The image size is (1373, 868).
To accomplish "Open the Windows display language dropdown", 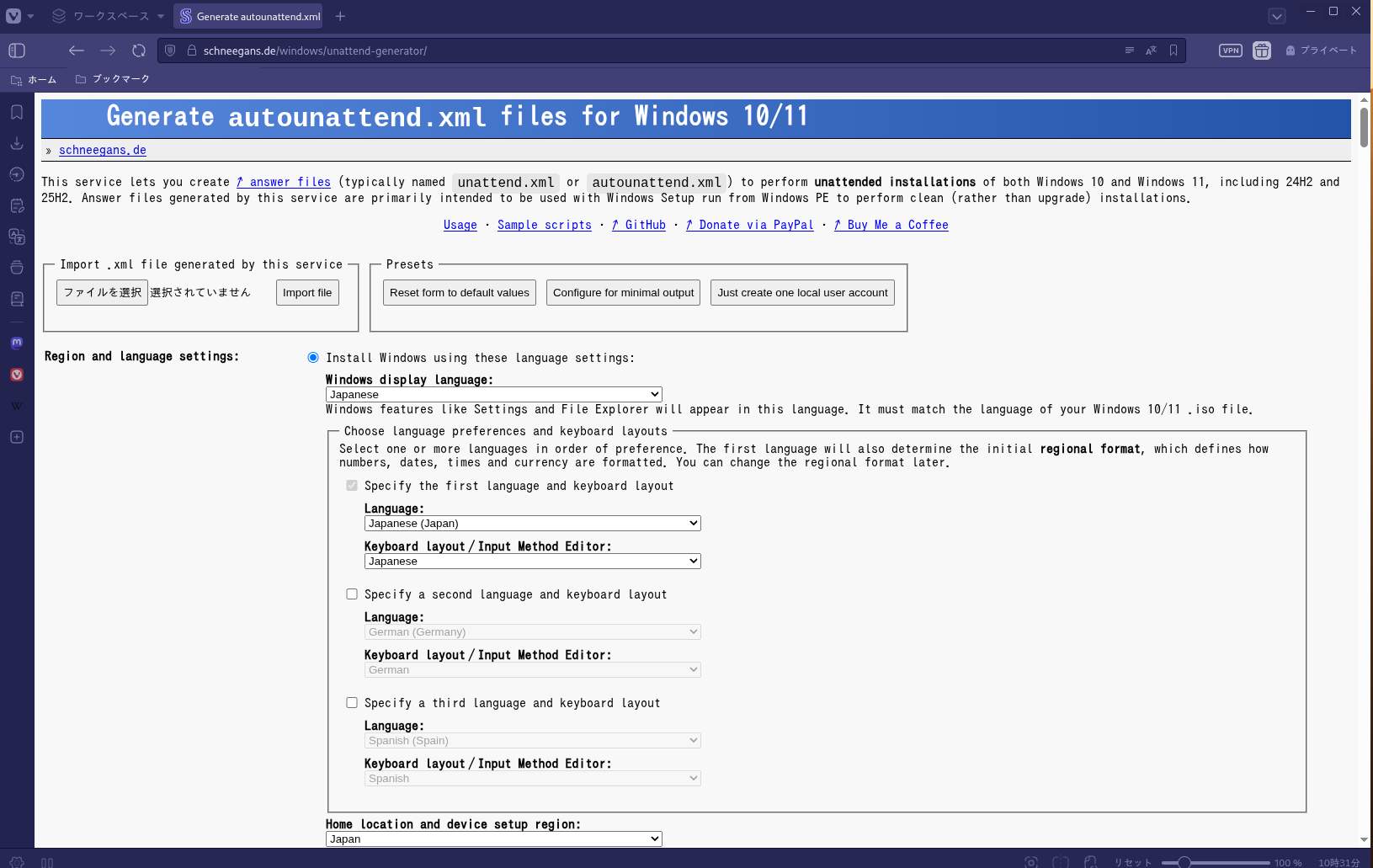I will coord(493,394).
